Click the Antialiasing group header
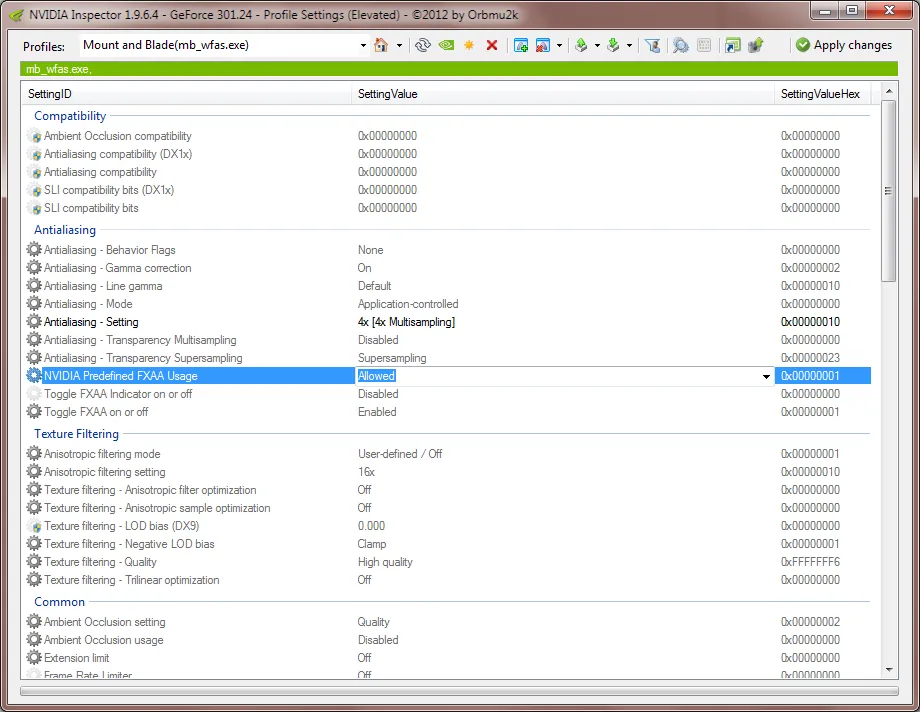 65,230
